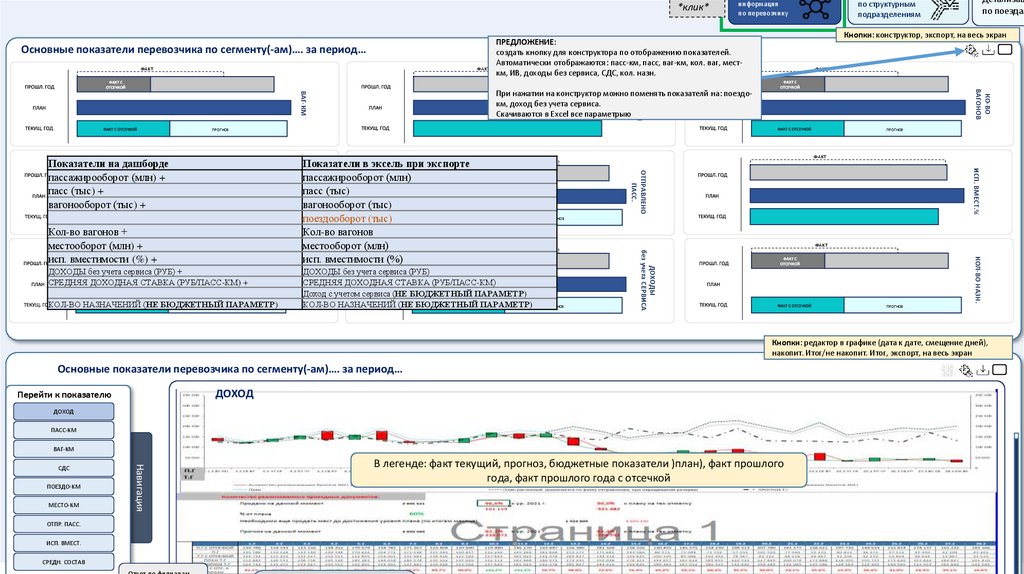Click the ДОХОД chart title
The width and height of the screenshot is (1024, 574).
coord(234,394)
